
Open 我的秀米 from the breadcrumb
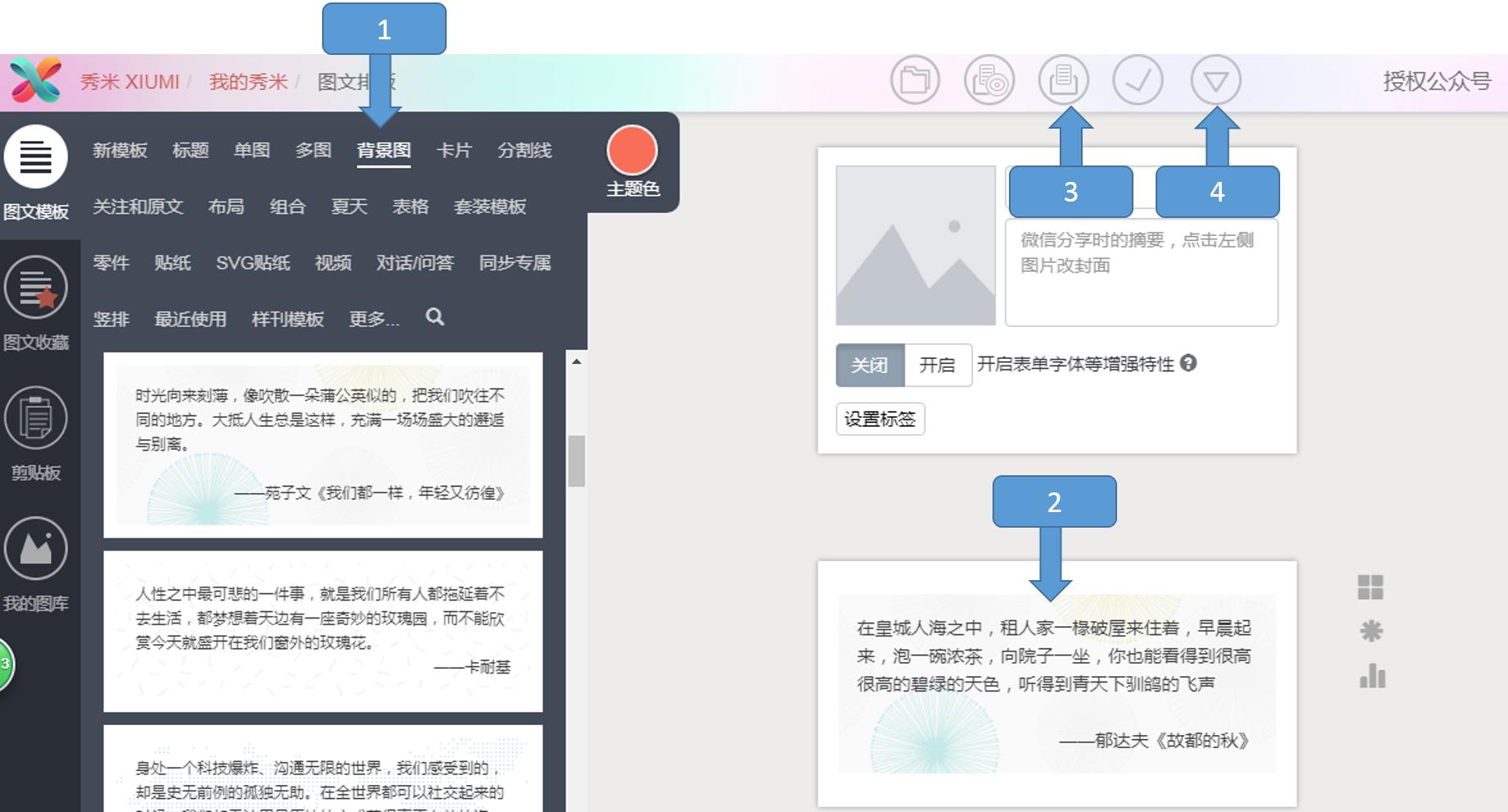click(247, 82)
